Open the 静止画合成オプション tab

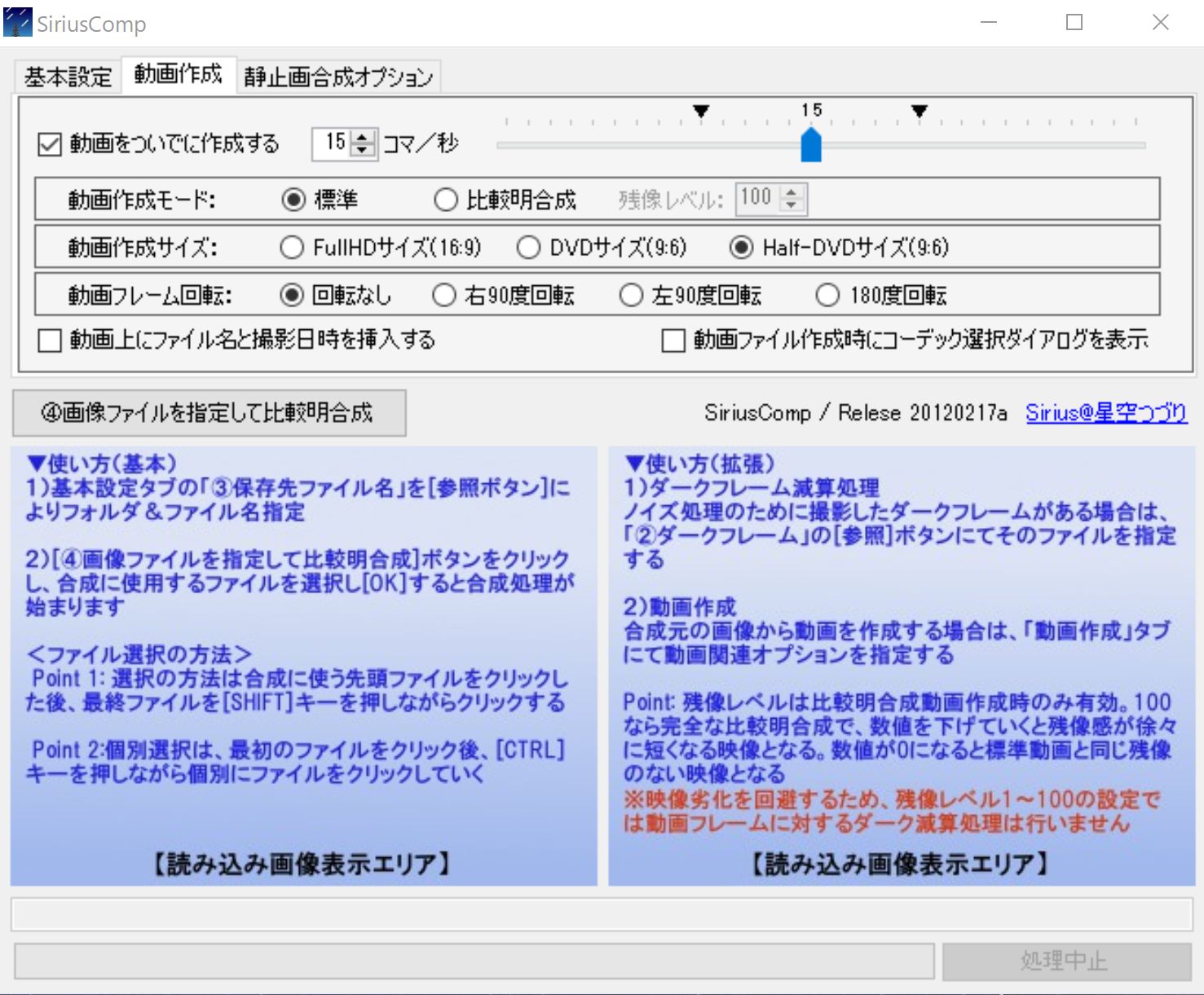click(x=338, y=77)
